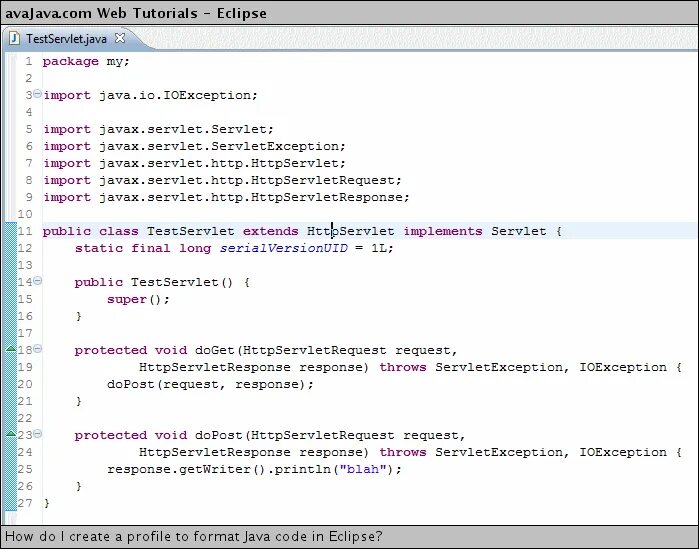Screen dimensions: 699x549
Task: Click the serialVersionUID field name
Action: click(x=284, y=248)
